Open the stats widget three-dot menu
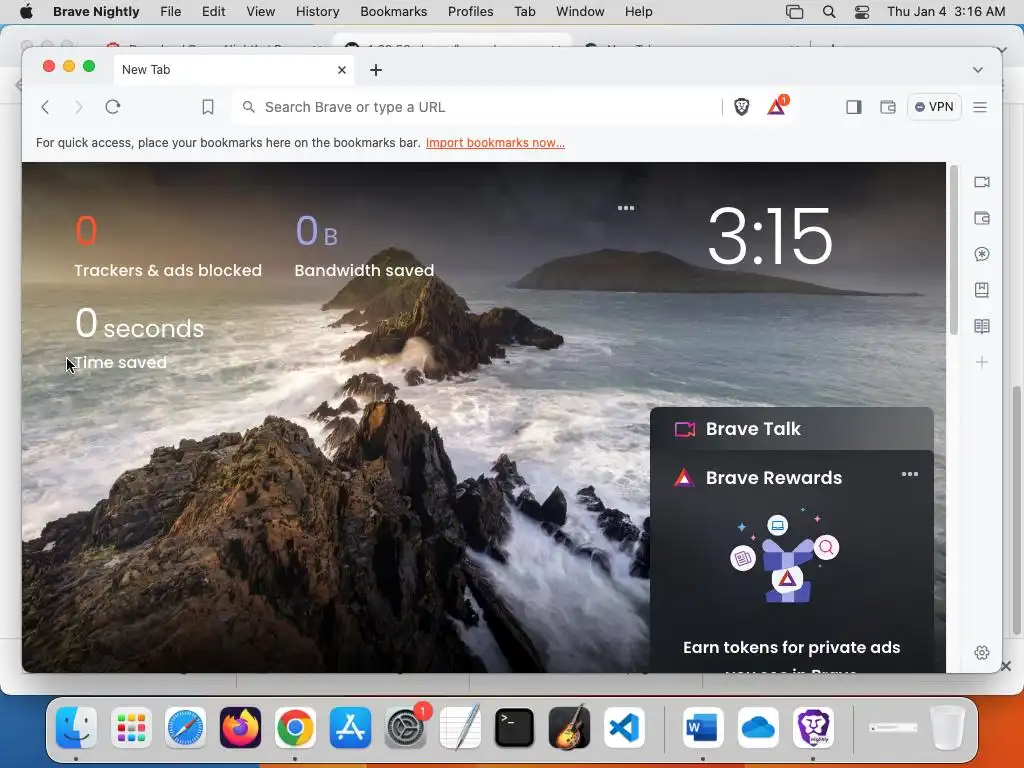 (626, 208)
